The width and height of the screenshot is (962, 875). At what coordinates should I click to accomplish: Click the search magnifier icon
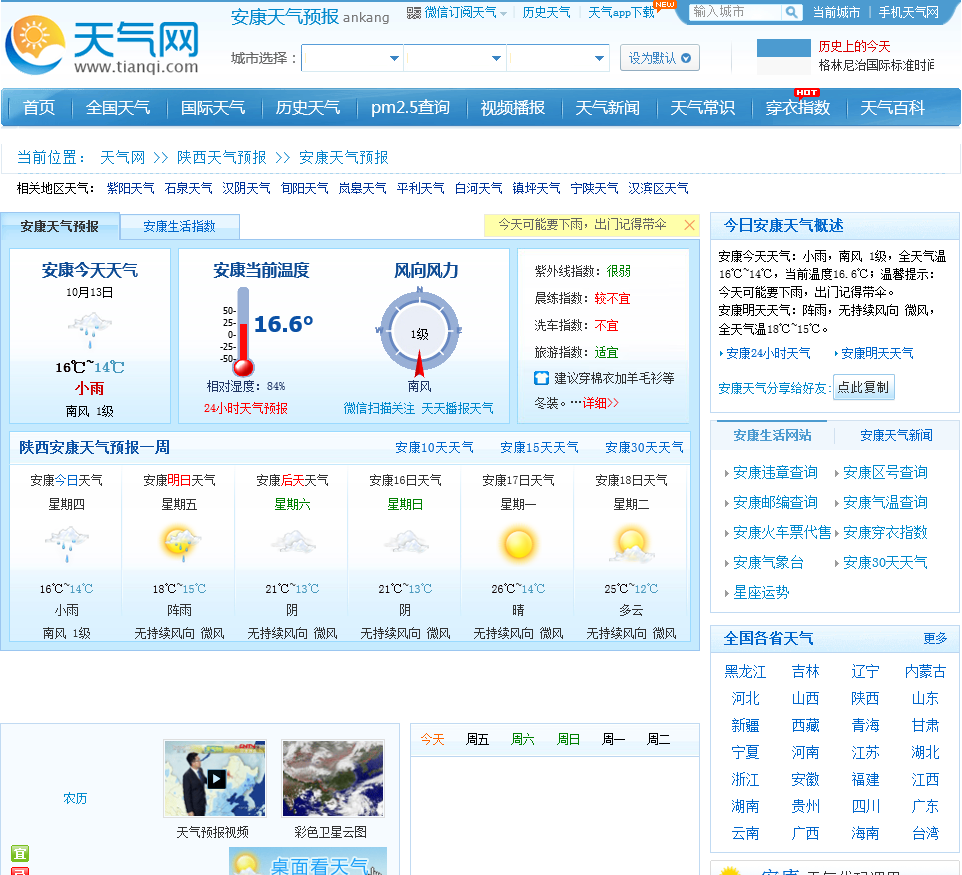pos(791,12)
